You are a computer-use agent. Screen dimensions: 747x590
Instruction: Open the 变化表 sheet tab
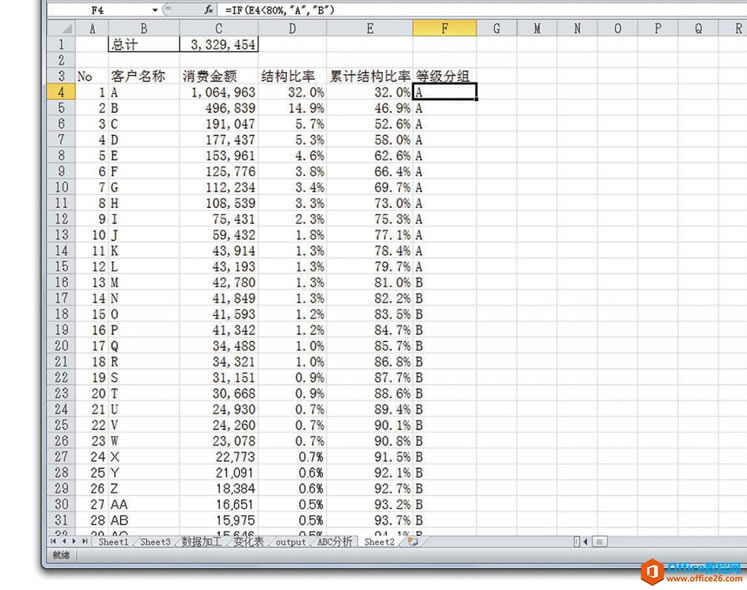pyautogui.click(x=248, y=542)
